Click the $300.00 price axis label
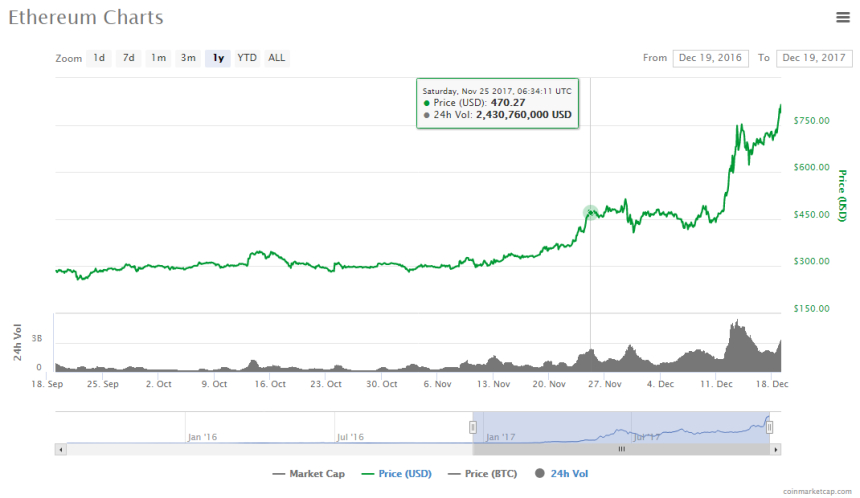The width and height of the screenshot is (860, 498). [811, 261]
